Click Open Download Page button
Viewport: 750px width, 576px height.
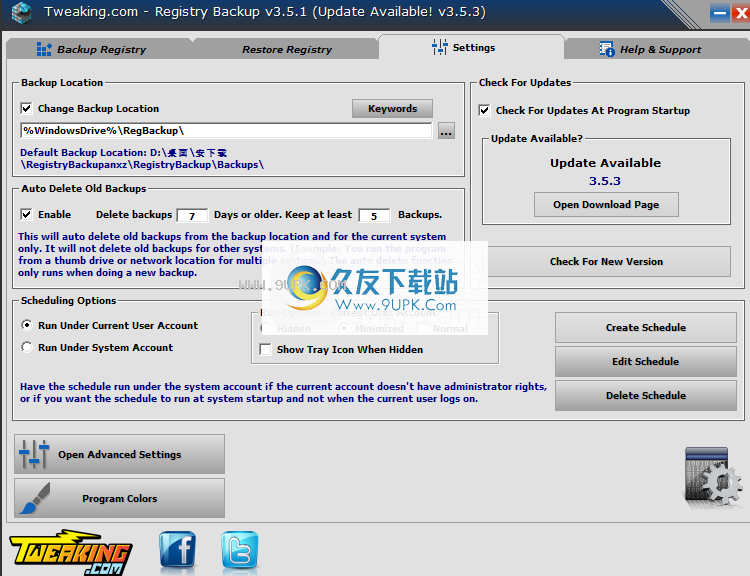tap(606, 205)
